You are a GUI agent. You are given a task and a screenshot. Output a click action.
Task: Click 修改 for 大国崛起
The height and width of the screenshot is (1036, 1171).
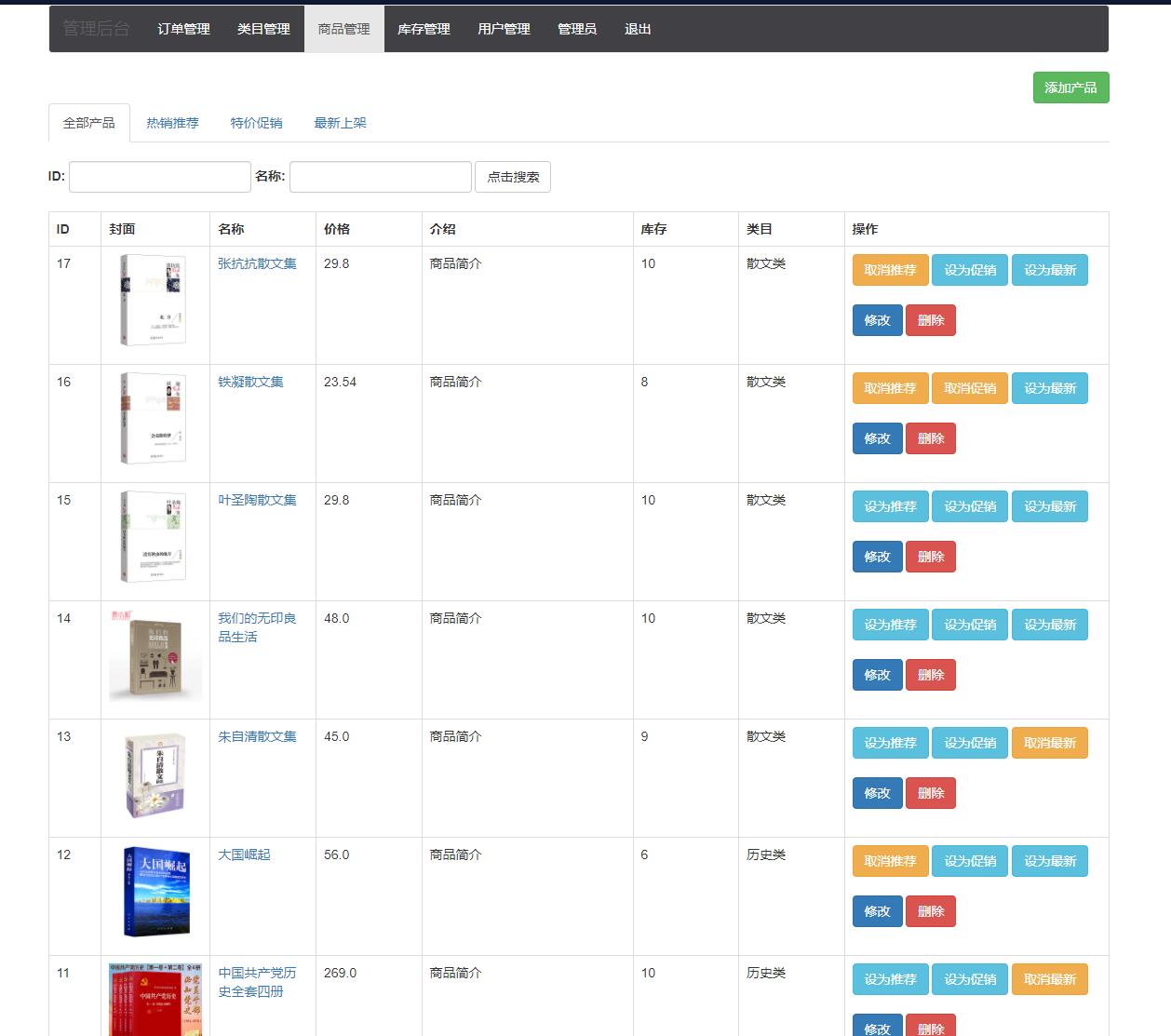tap(876, 910)
